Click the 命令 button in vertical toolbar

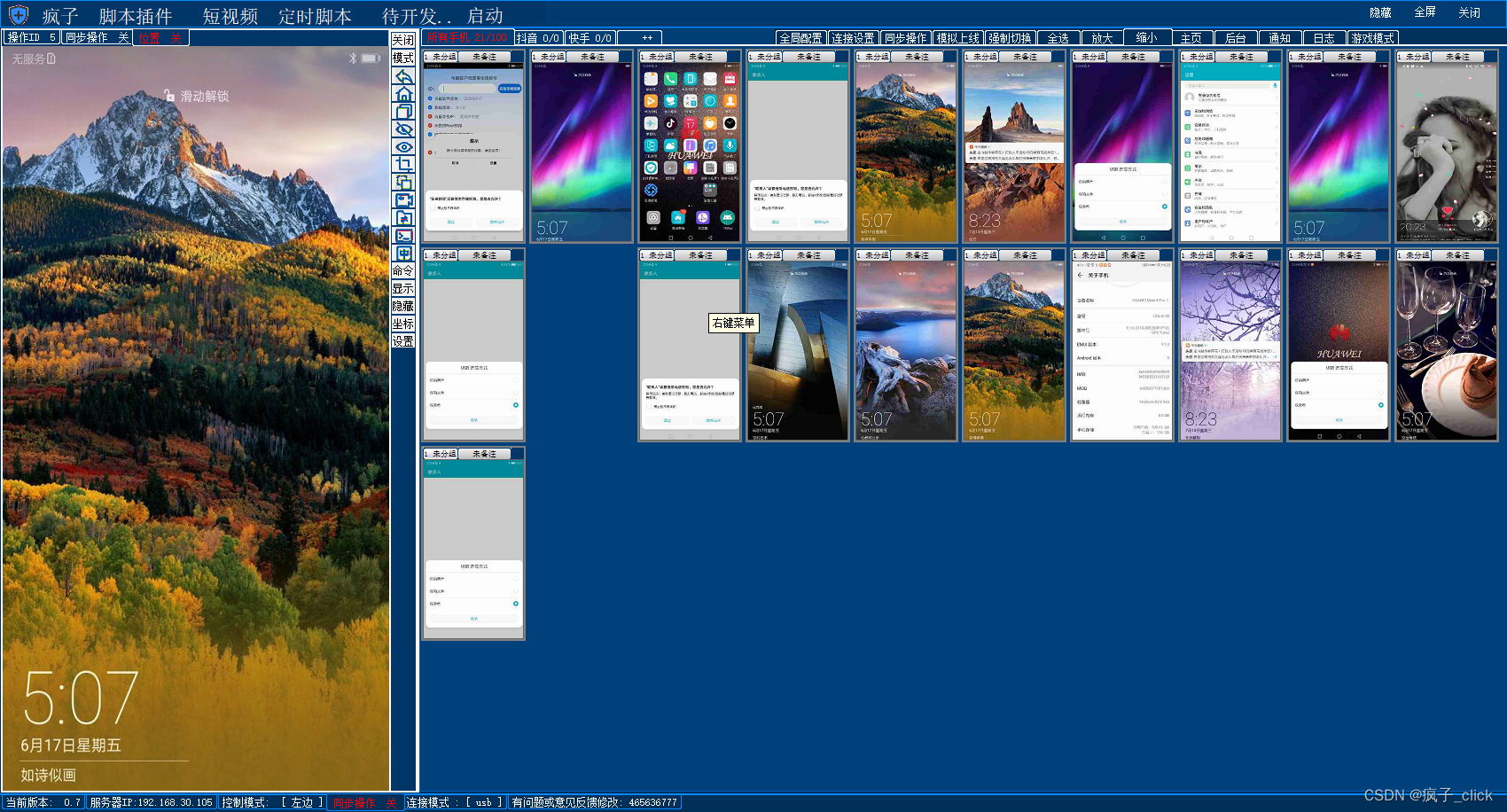tap(403, 270)
